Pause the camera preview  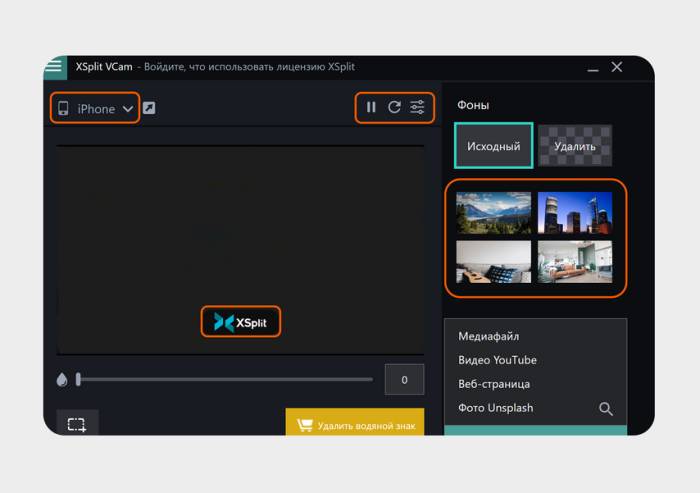pyautogui.click(x=371, y=107)
